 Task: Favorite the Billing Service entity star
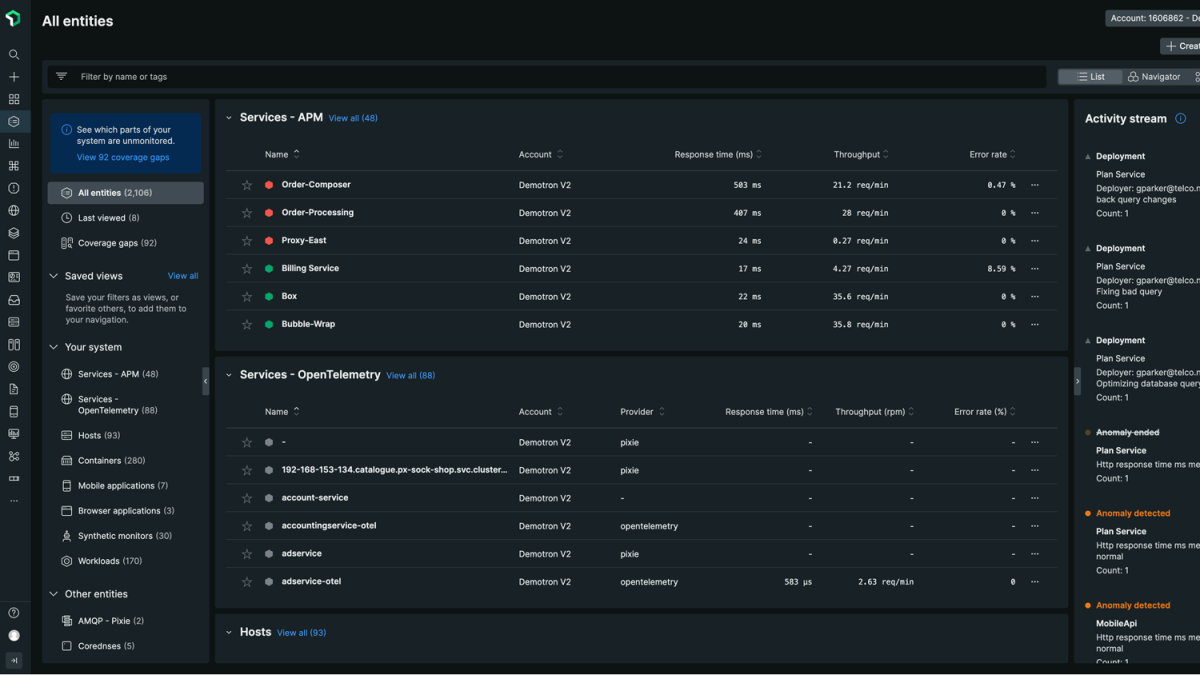247,269
